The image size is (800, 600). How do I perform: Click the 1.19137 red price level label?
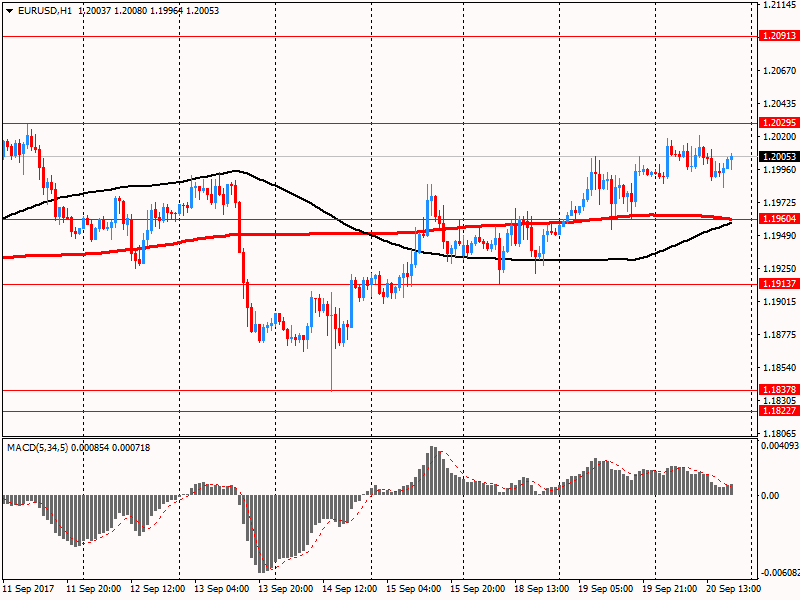(779, 284)
